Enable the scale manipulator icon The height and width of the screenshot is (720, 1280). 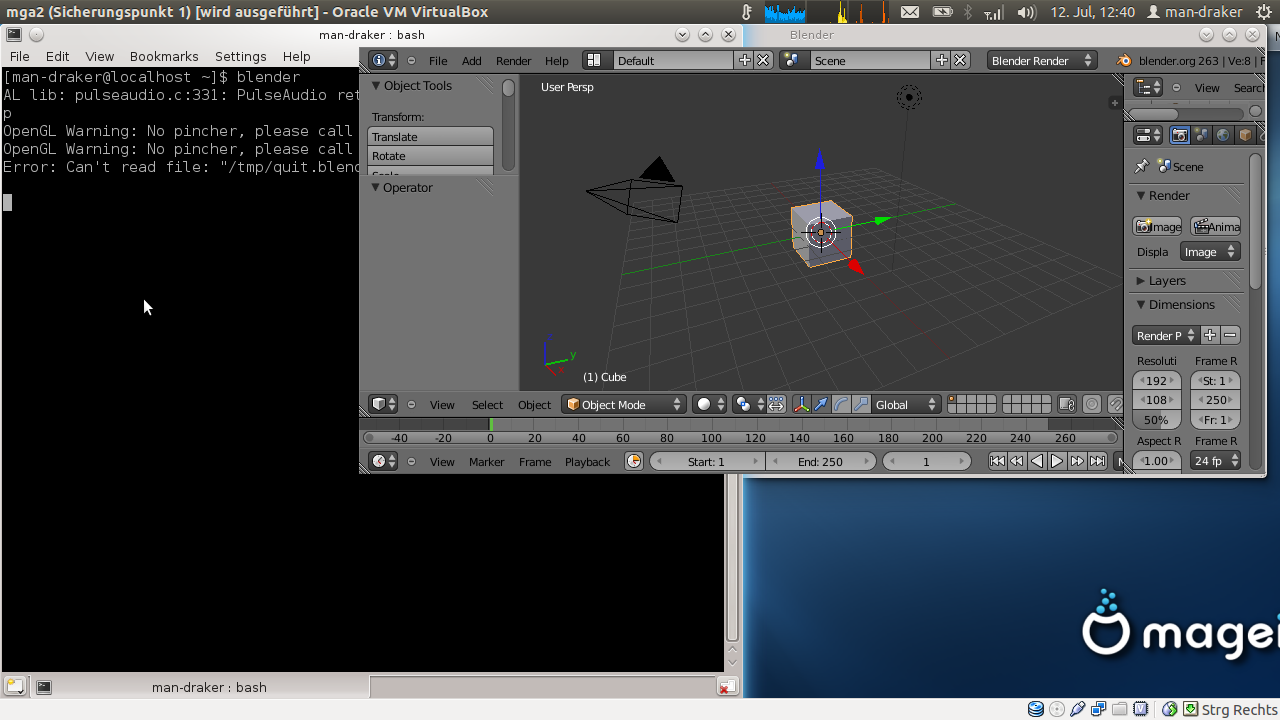coord(861,404)
